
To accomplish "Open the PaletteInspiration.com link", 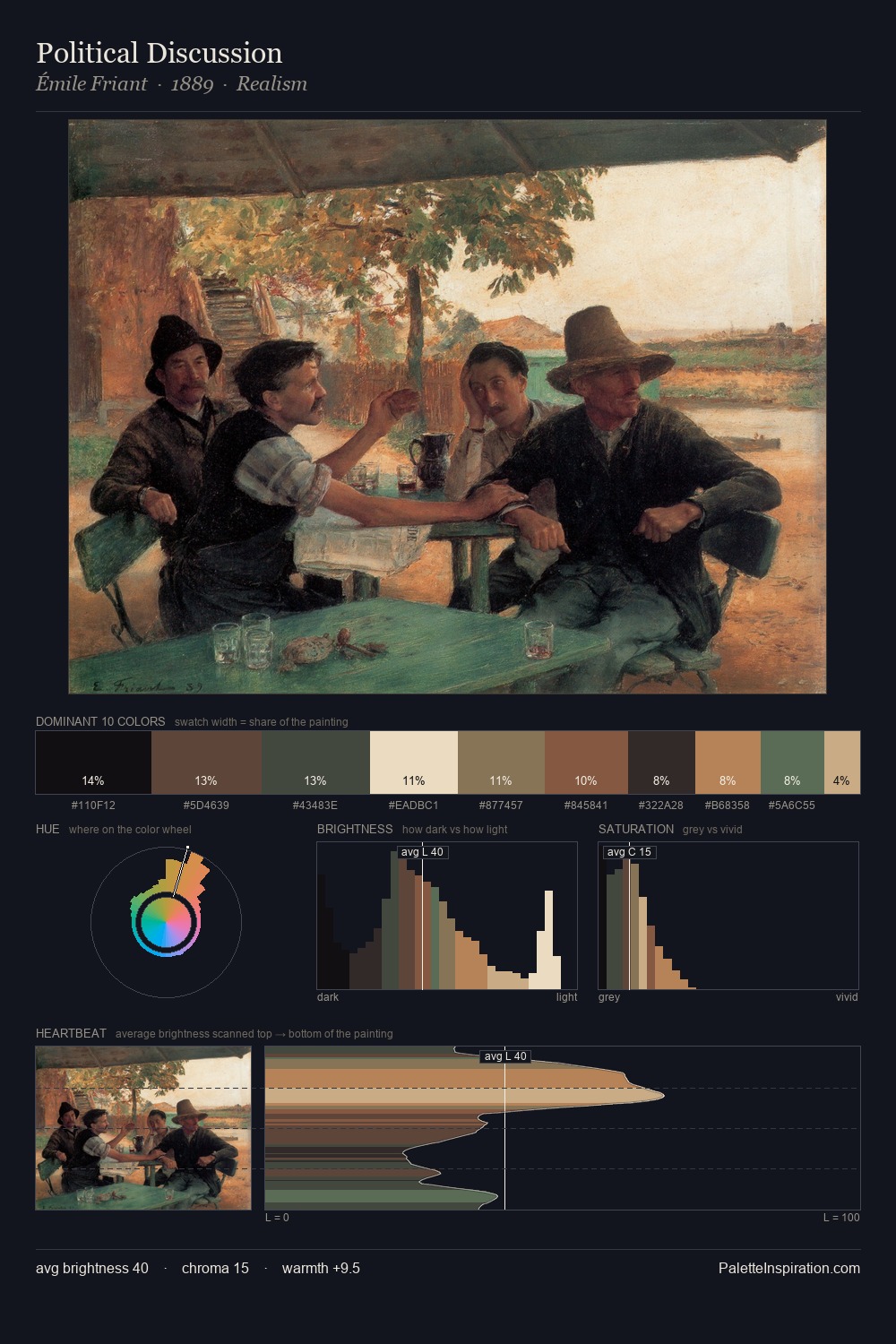I will point(789,1268).
